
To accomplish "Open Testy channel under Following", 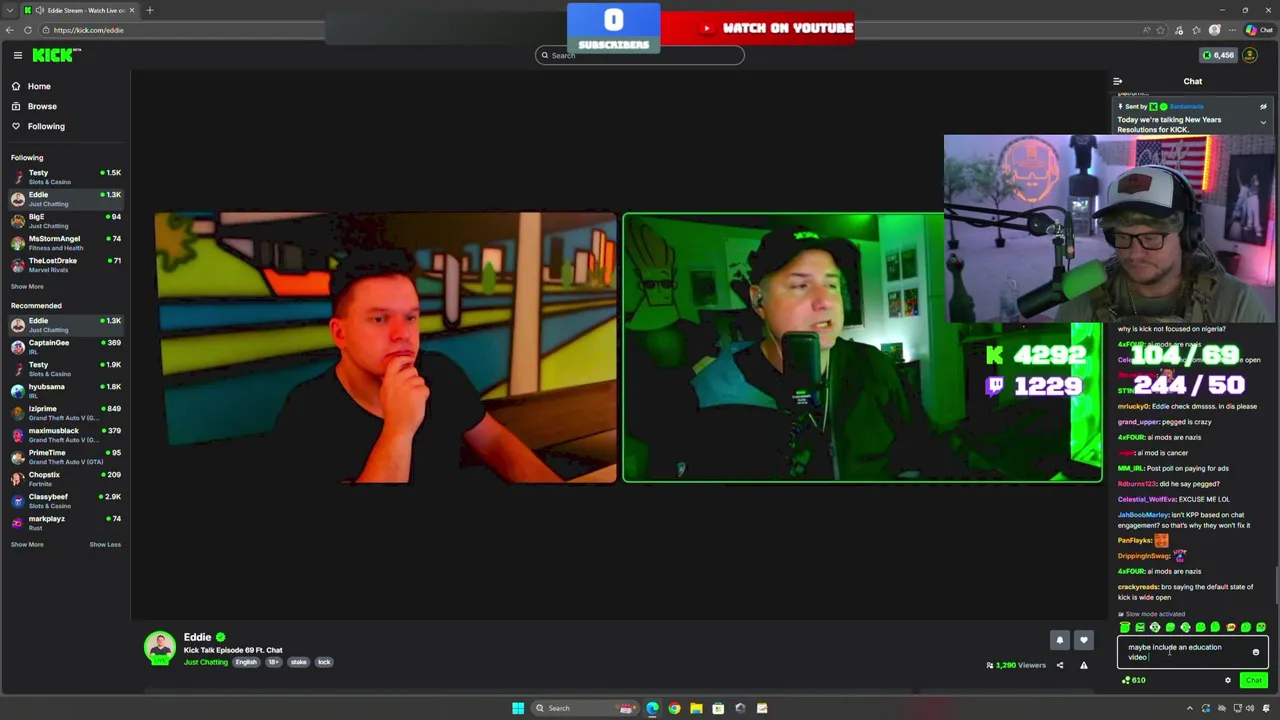I will click(x=66, y=177).
